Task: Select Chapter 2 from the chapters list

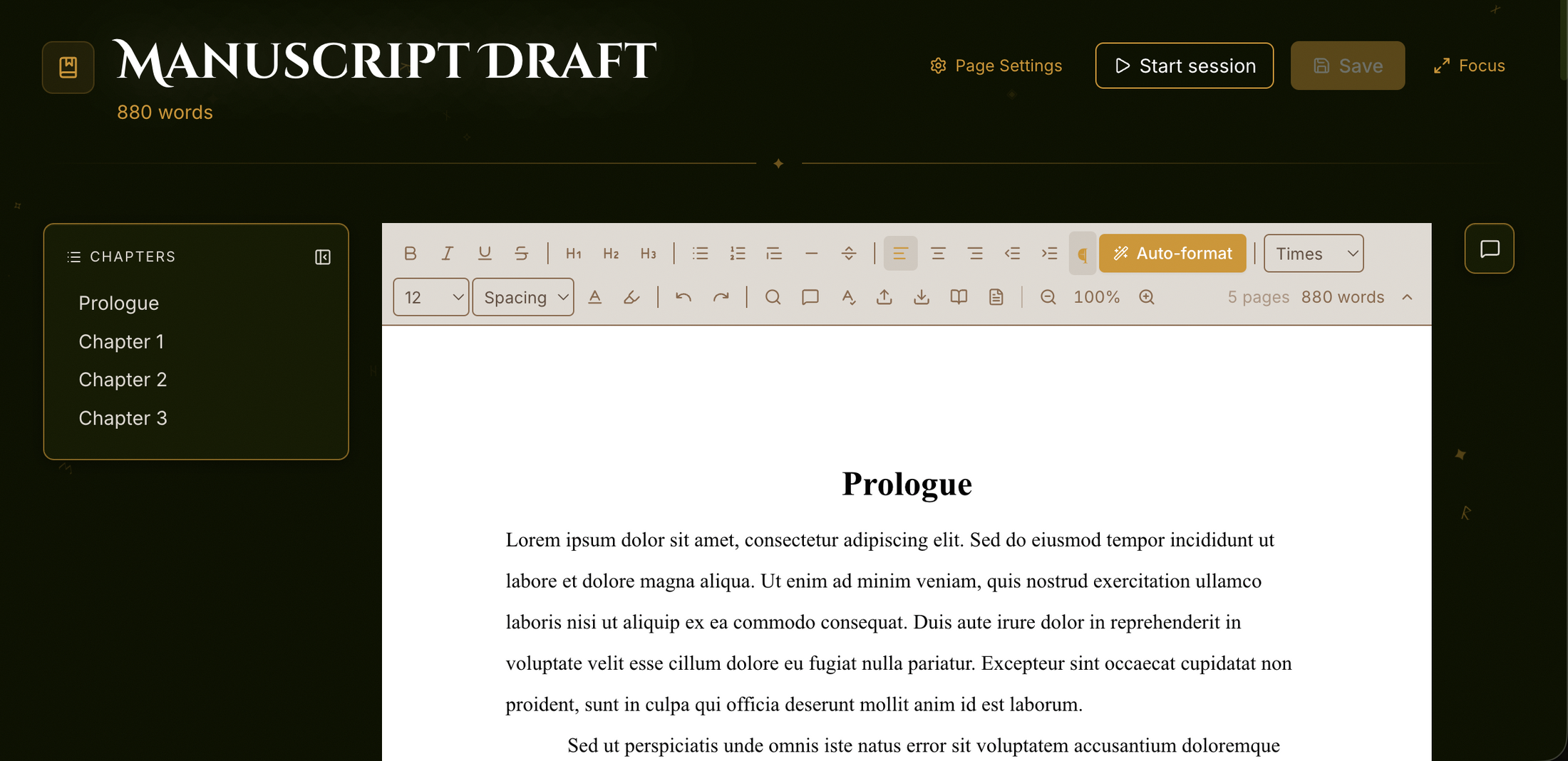Action: pyautogui.click(x=123, y=380)
